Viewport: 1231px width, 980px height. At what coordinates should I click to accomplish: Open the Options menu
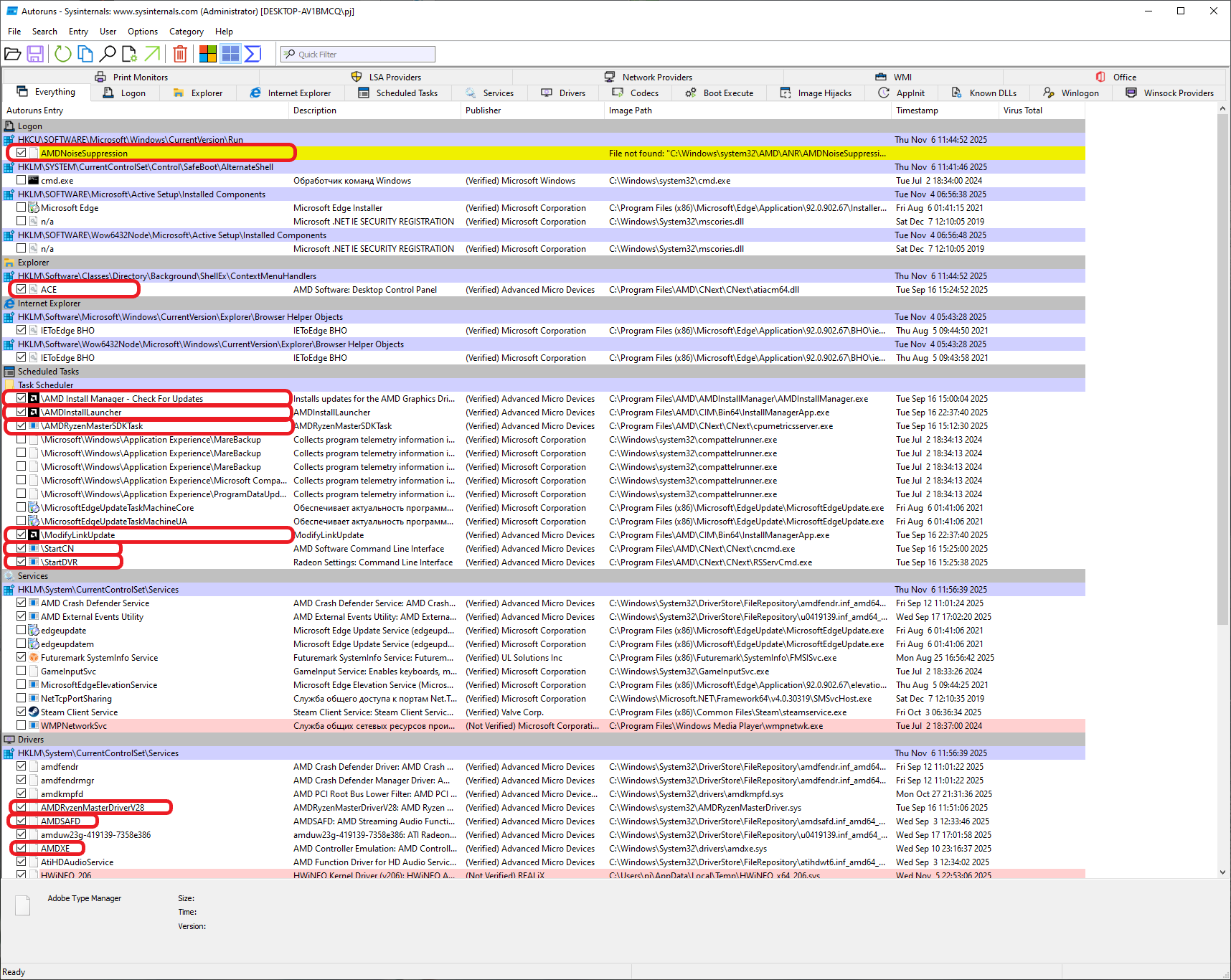(143, 32)
